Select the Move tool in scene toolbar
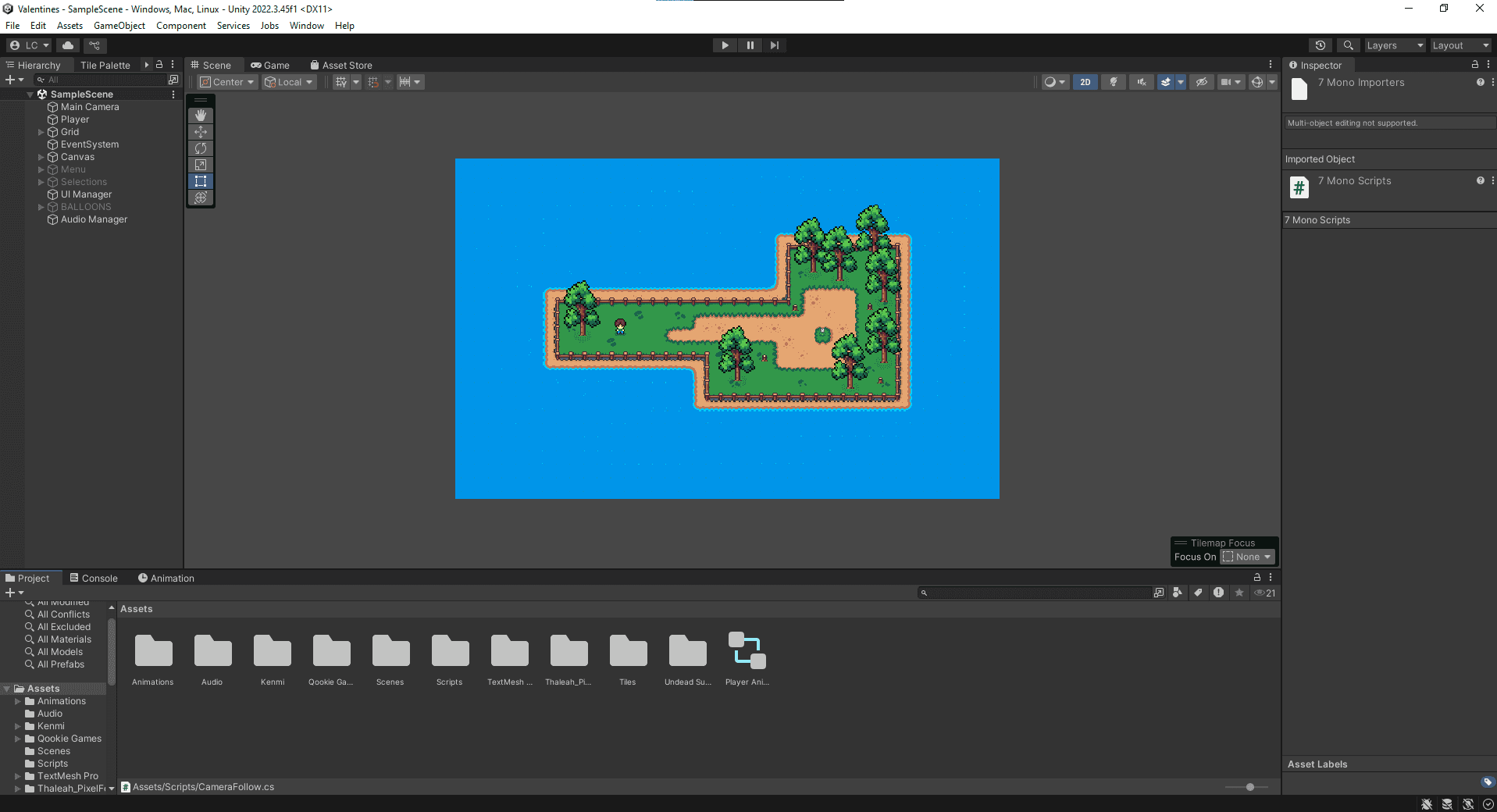1497x812 pixels. coord(201,132)
